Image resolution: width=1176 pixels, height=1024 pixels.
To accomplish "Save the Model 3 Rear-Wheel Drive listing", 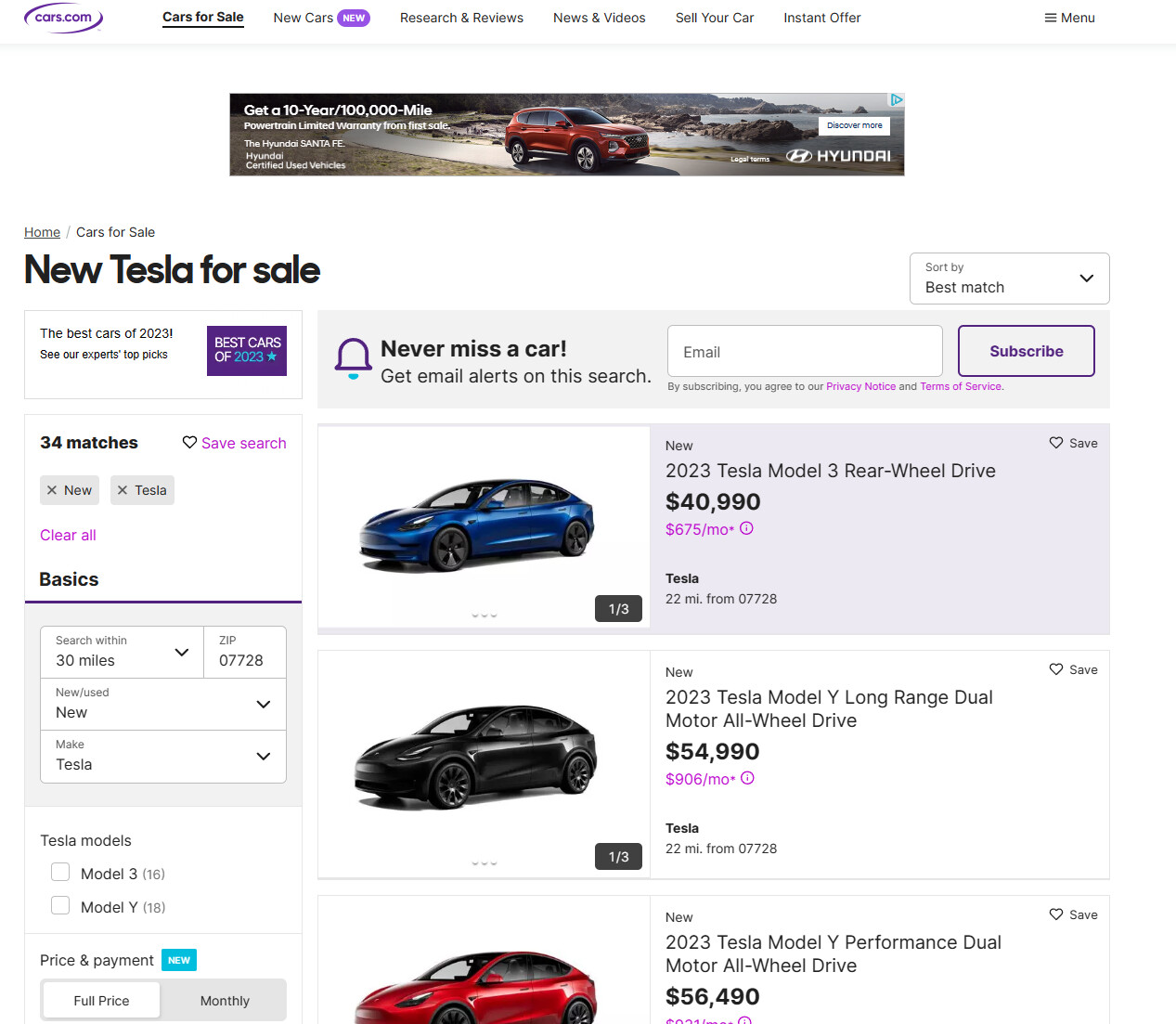I will (x=1073, y=443).
